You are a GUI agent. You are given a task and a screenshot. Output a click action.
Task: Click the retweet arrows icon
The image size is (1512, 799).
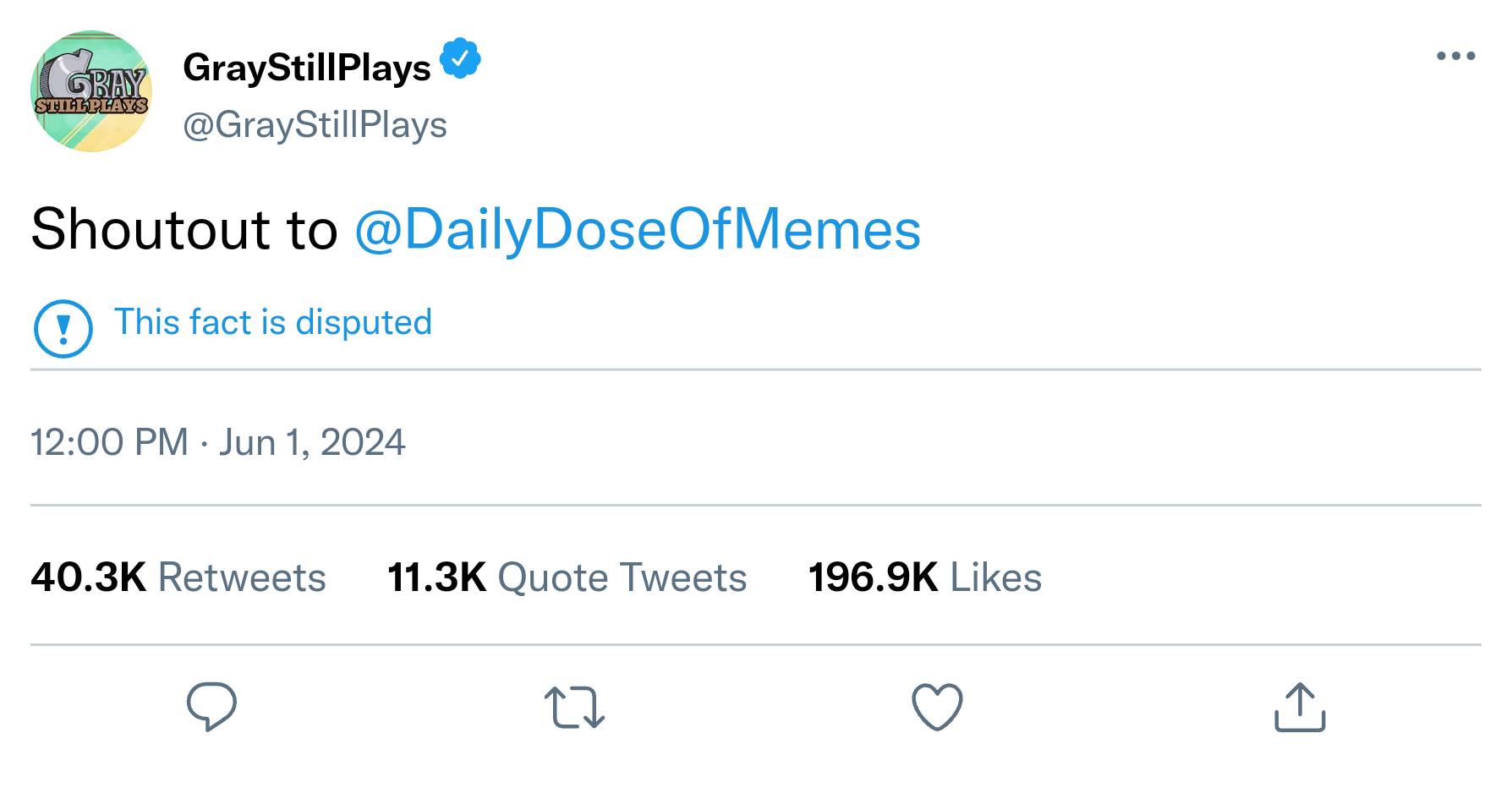tap(574, 707)
